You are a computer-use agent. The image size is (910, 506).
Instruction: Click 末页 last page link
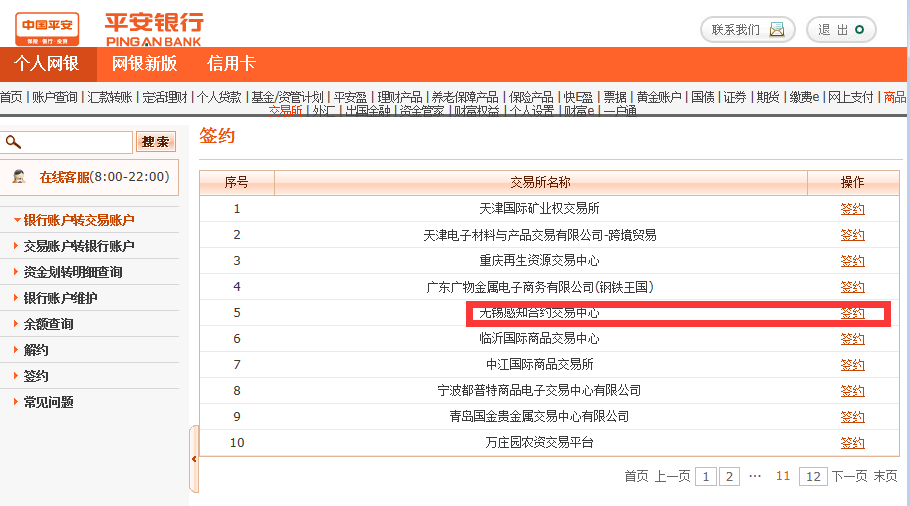coord(886,476)
